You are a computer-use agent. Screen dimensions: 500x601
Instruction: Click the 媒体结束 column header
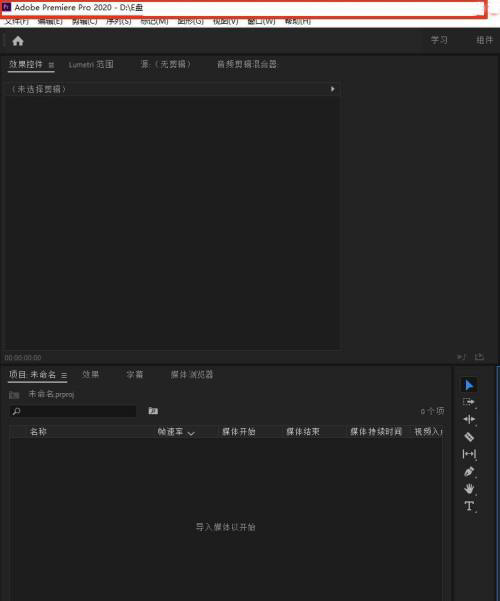tap(303, 432)
